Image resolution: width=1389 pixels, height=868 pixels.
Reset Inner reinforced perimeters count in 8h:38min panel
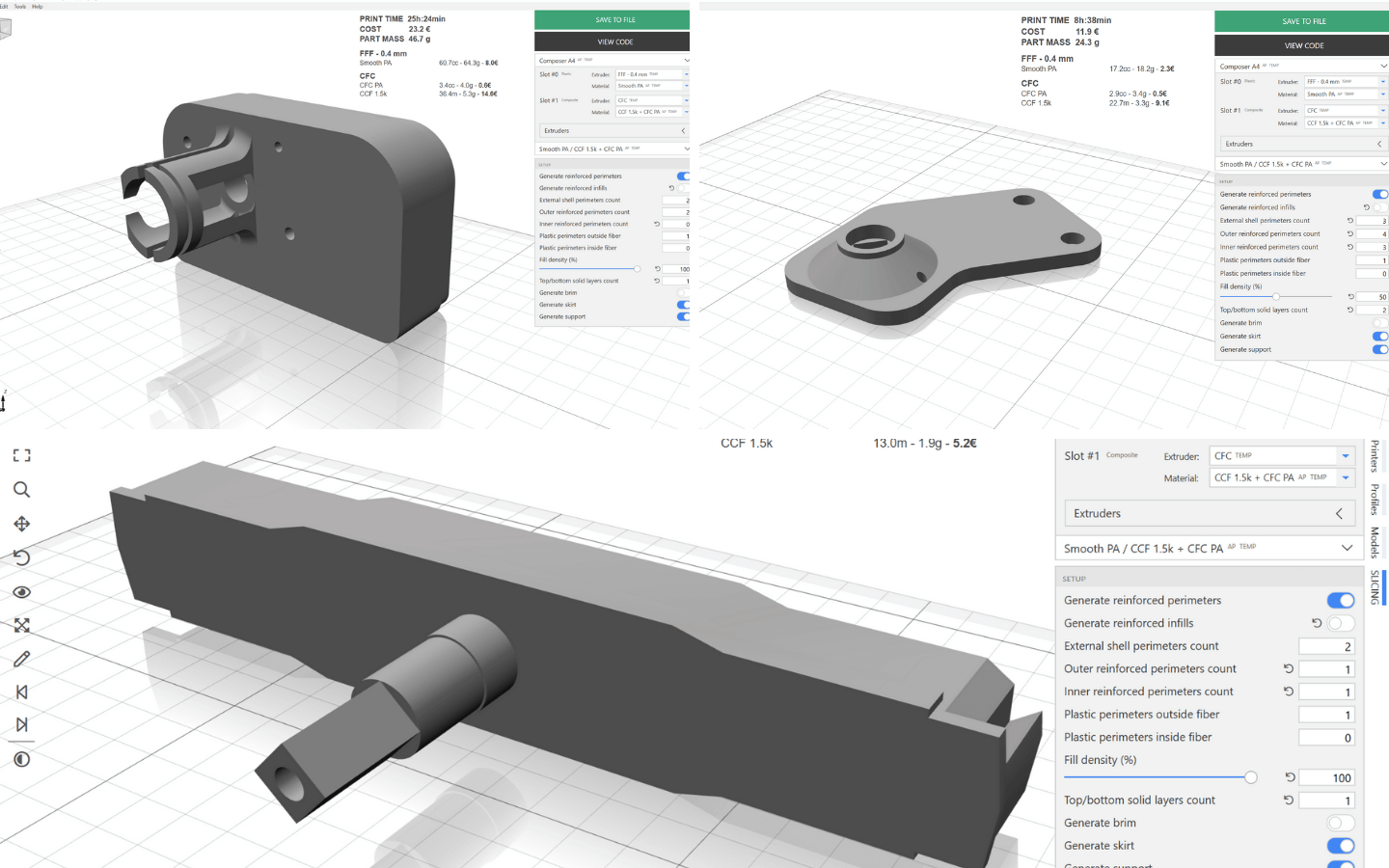pos(1349,247)
